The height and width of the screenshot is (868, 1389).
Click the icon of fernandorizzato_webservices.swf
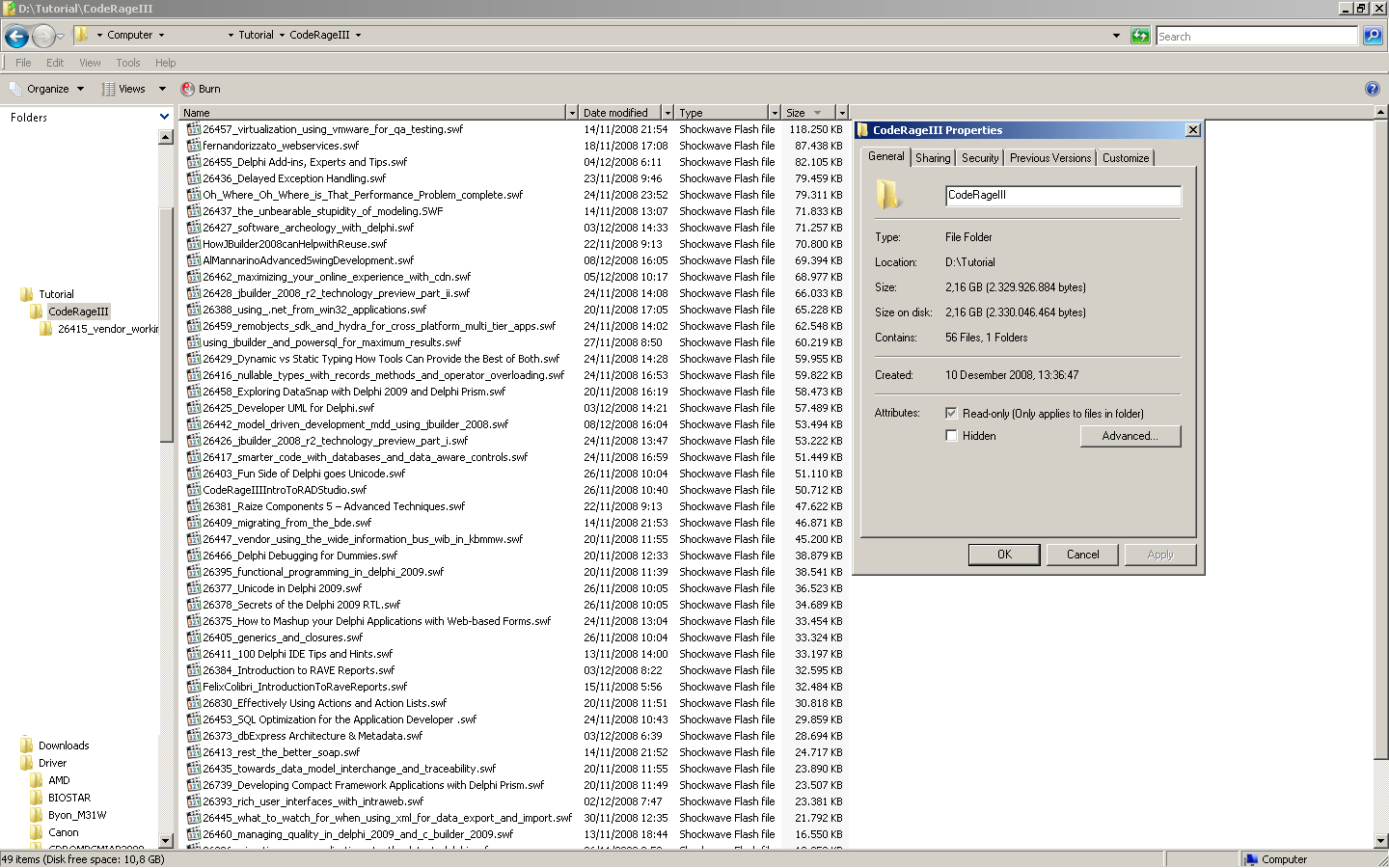(194, 146)
